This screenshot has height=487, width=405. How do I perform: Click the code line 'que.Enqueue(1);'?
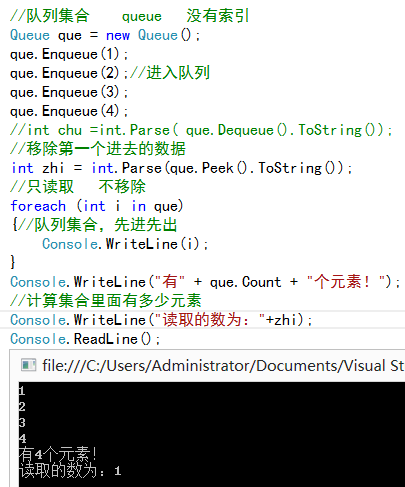coord(69,54)
